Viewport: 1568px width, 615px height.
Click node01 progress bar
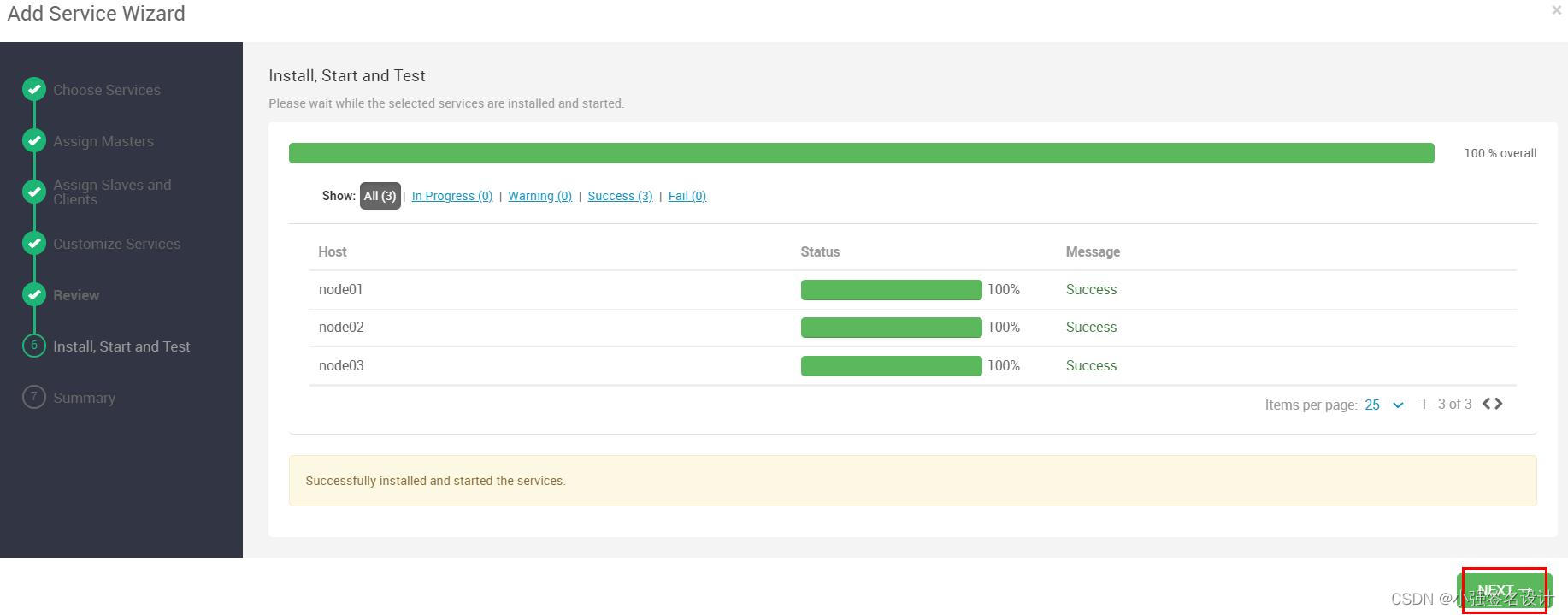(891, 290)
